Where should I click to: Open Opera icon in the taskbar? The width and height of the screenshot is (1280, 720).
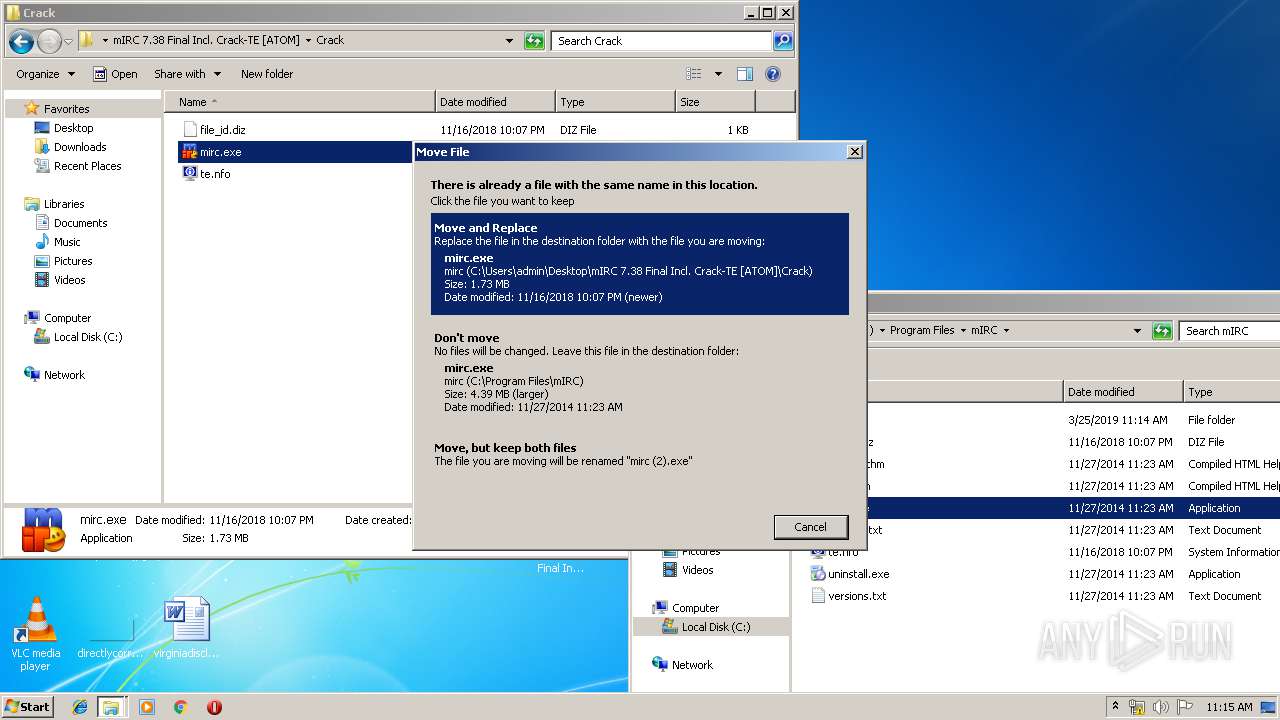pyautogui.click(x=214, y=707)
